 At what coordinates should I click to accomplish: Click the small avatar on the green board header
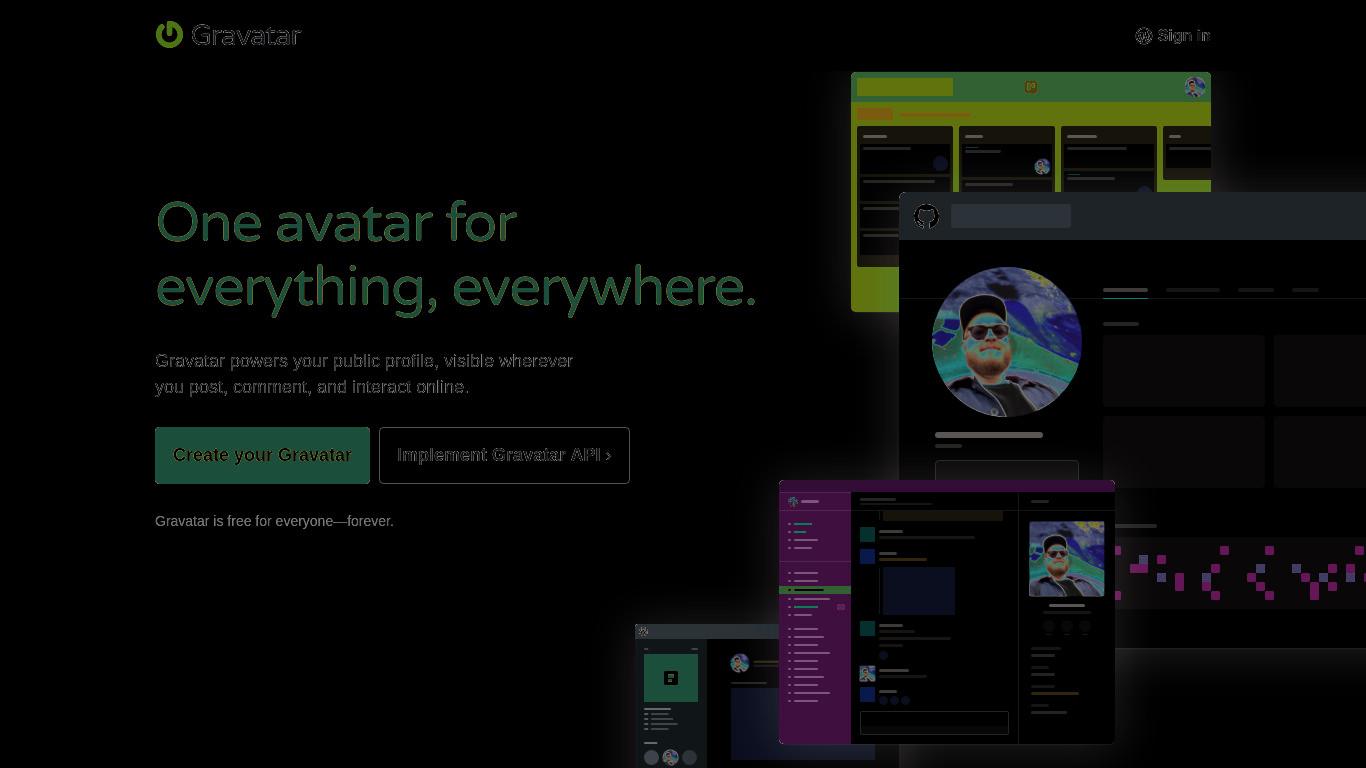1195,87
